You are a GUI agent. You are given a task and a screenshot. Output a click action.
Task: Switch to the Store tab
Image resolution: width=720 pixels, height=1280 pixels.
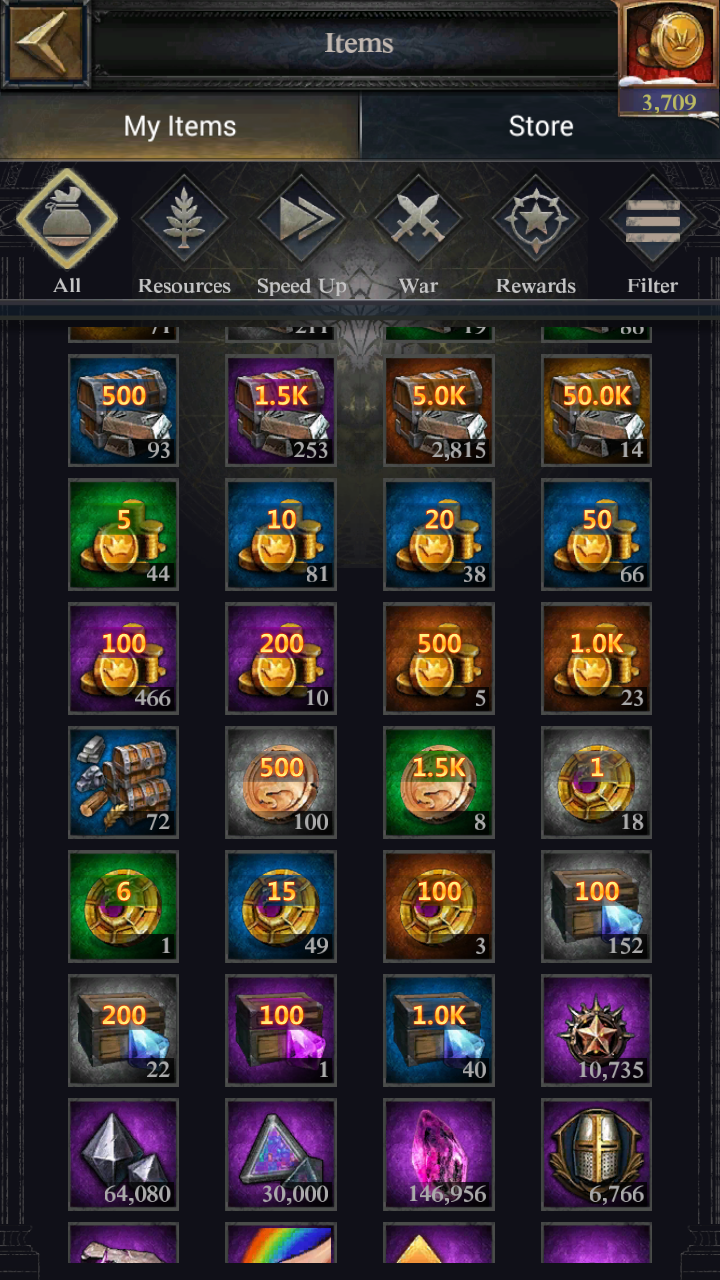(540, 127)
